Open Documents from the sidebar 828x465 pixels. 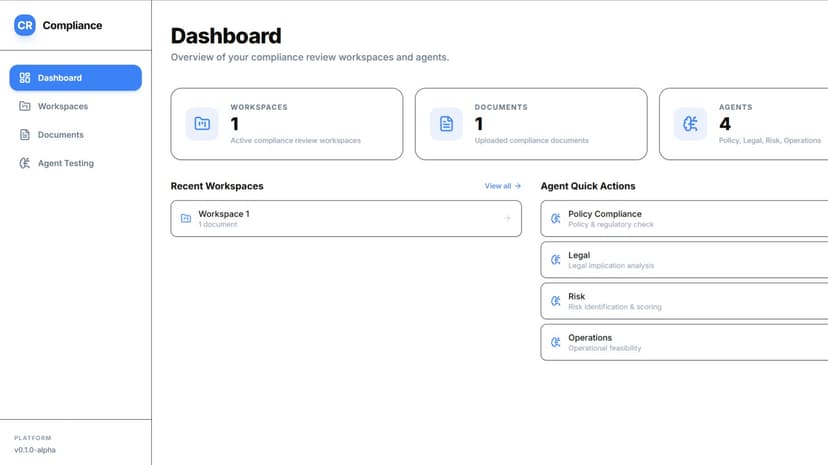76,135
